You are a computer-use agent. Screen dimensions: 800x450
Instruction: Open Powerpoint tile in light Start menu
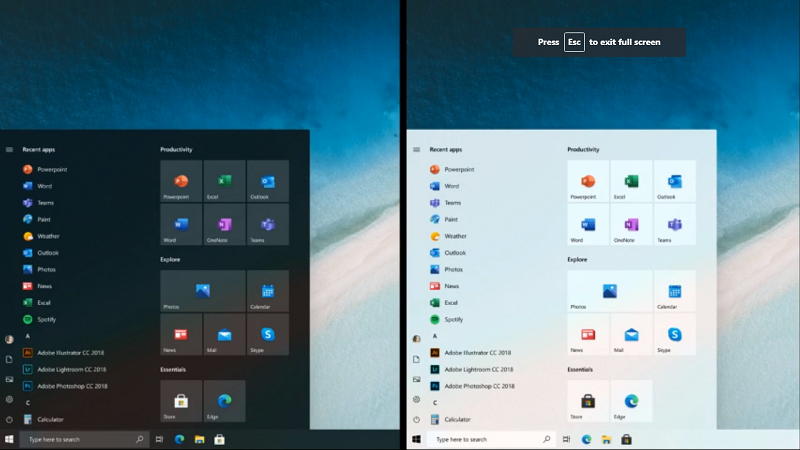[x=588, y=181]
